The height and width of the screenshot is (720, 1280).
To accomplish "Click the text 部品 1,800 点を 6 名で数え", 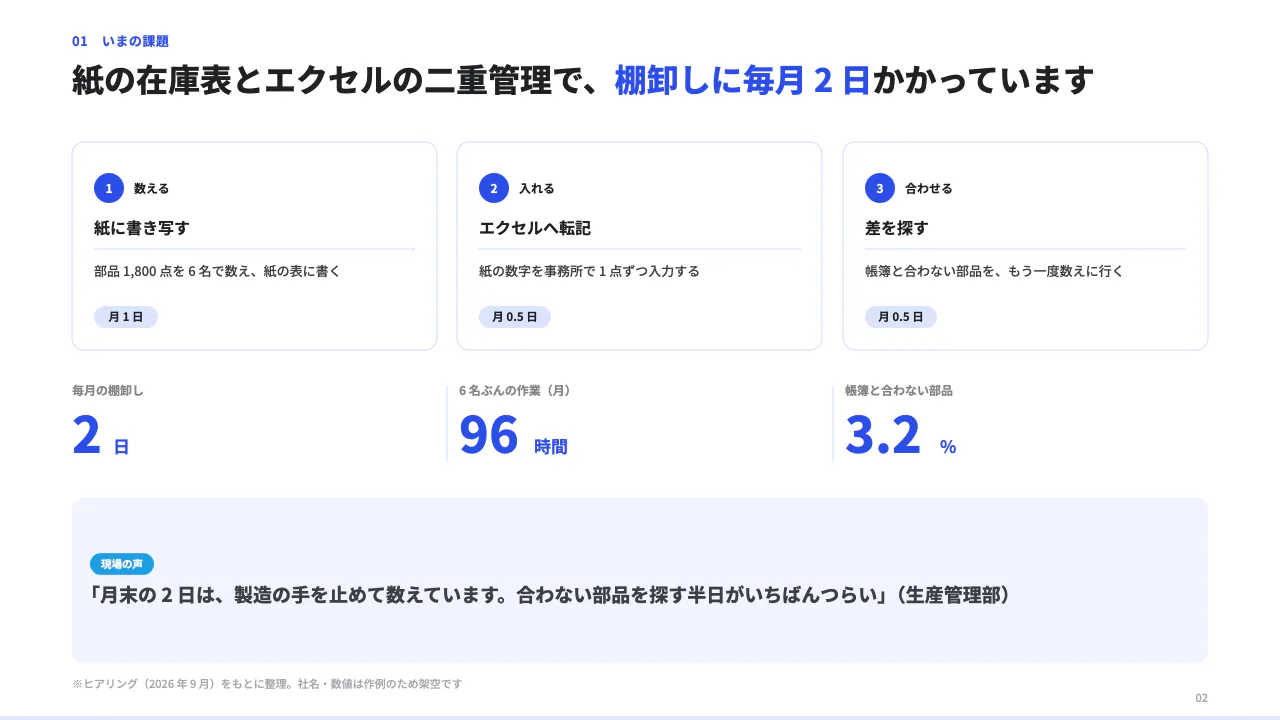I will (x=172, y=271).
